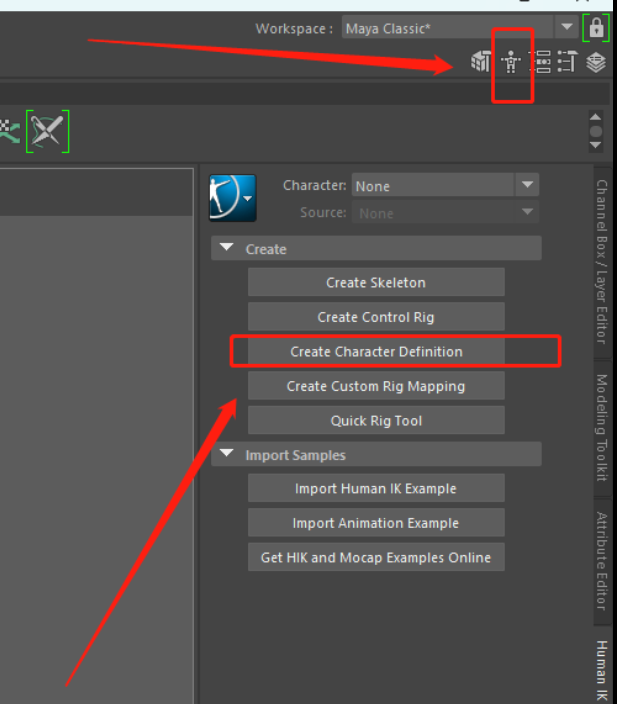Screen dimensions: 617x704
Task: Click shelf scroll up arrow
Action: tap(595, 117)
